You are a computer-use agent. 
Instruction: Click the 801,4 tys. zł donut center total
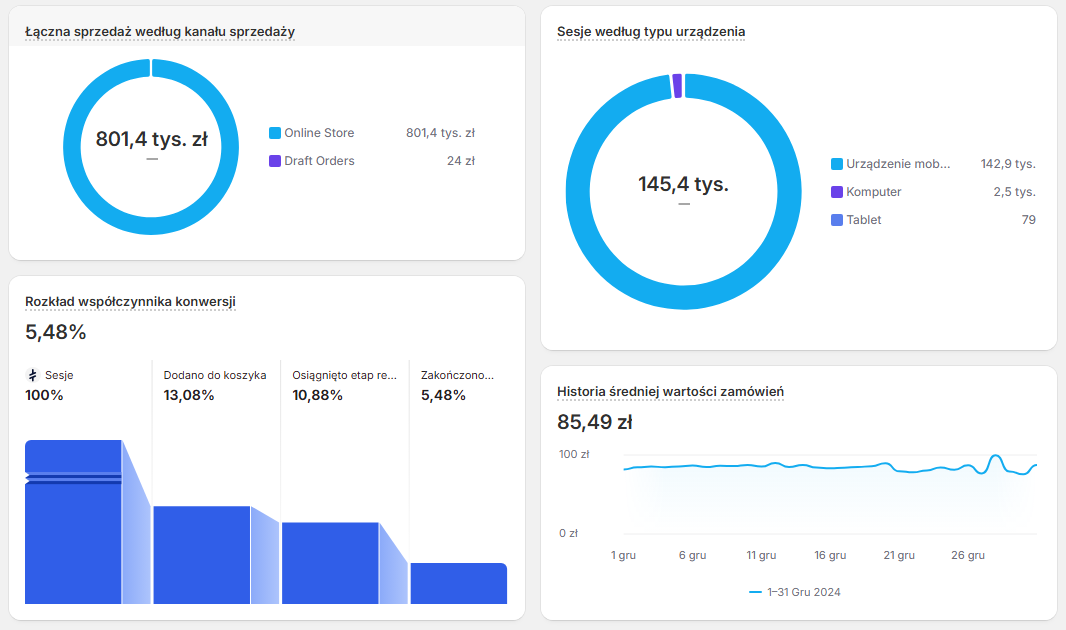click(x=151, y=140)
